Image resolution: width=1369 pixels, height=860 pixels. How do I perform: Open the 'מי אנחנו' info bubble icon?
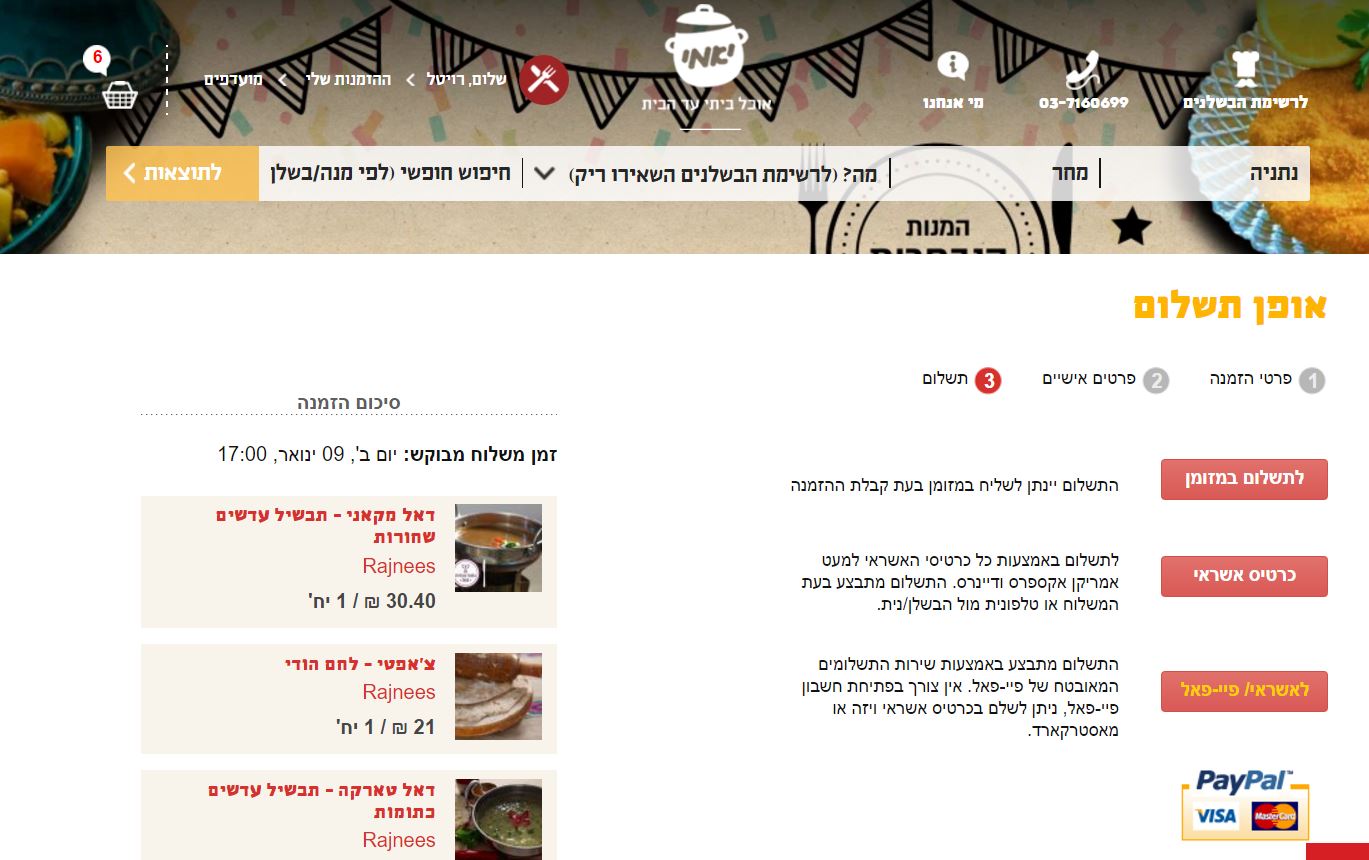point(953,66)
